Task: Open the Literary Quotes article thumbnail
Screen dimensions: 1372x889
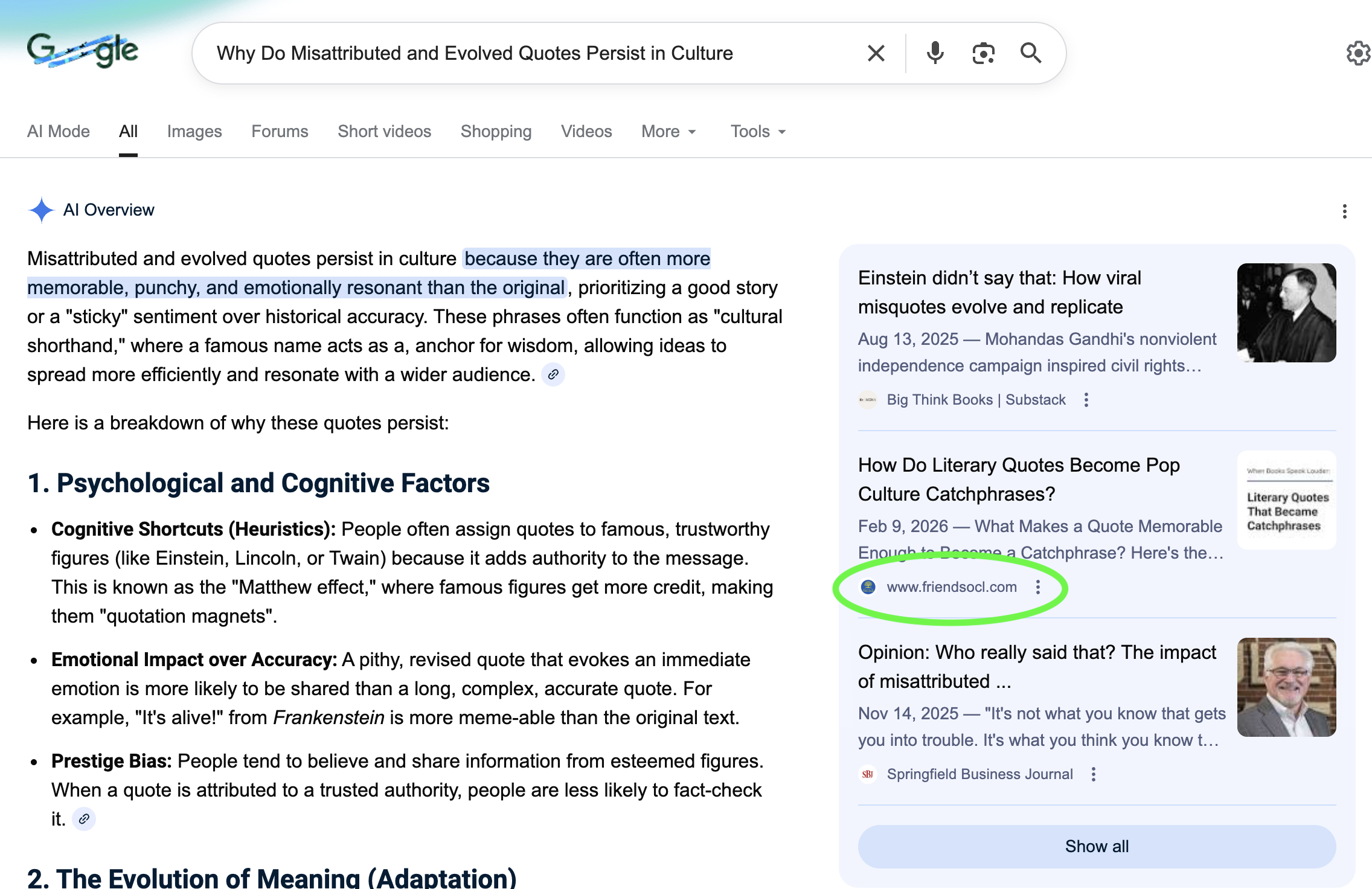Action: coord(1286,500)
